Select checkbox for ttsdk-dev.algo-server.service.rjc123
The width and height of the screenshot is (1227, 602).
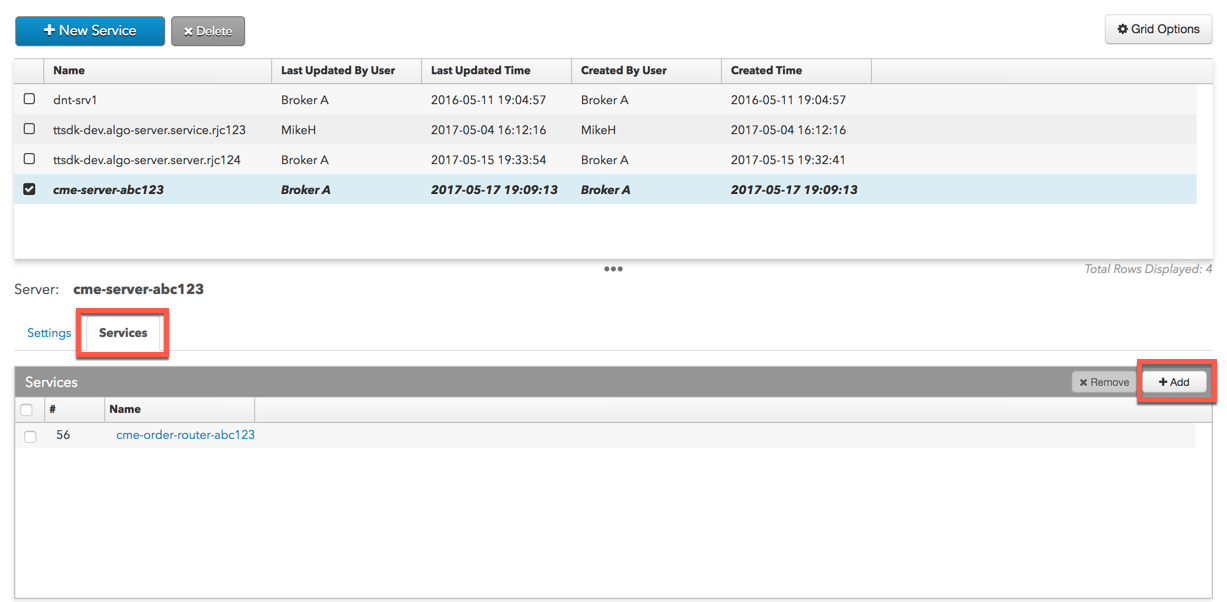29,129
